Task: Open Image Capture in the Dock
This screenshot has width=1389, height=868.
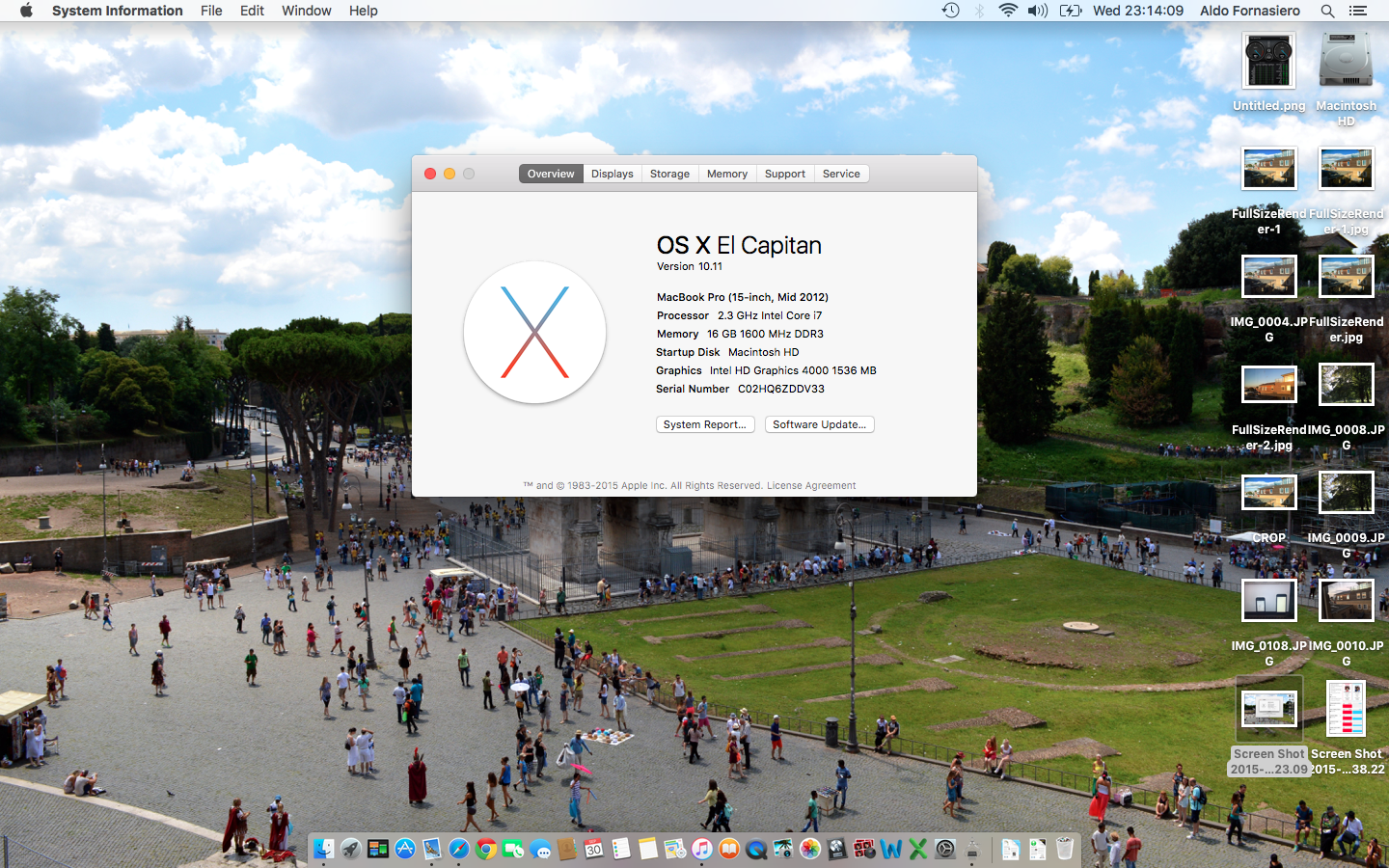Action: pos(783,849)
